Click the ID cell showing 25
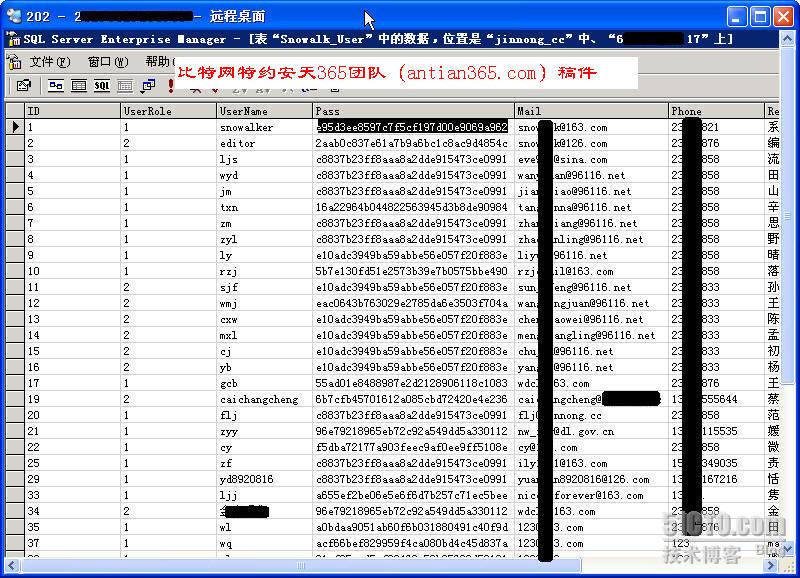 (72, 463)
